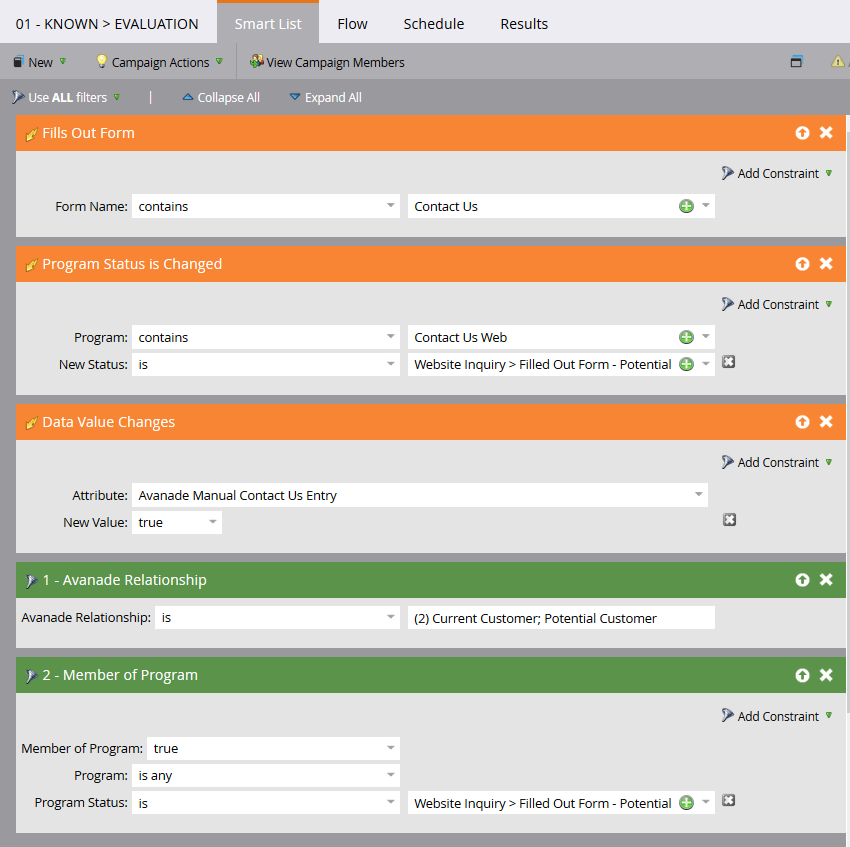
Task: Remove the New Status constraint row
Action: pyautogui.click(x=729, y=362)
